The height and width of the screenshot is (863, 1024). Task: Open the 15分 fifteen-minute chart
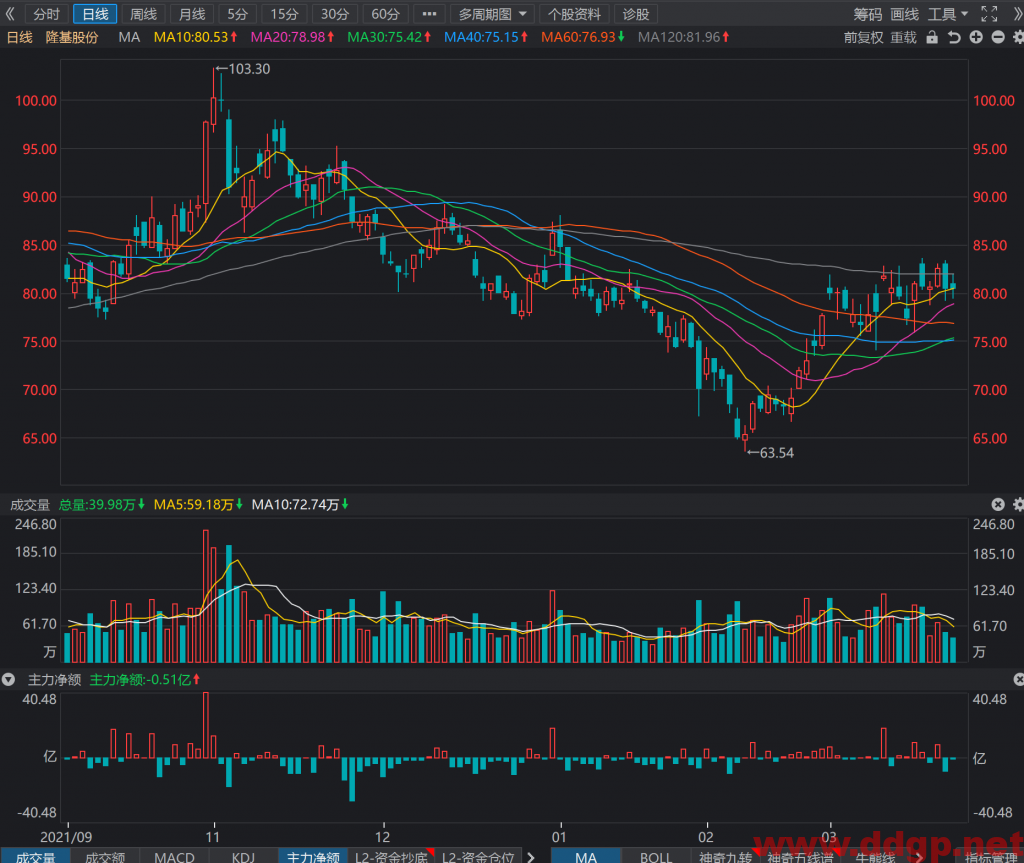pos(285,14)
